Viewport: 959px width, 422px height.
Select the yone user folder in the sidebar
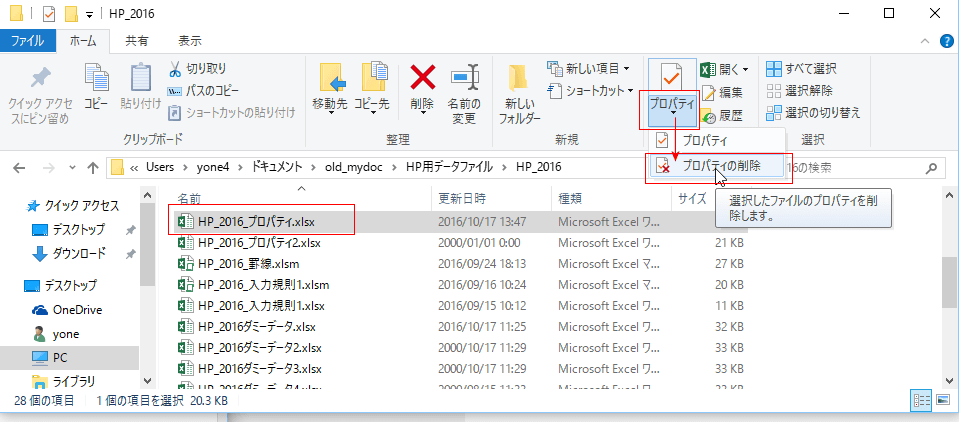click(x=56, y=334)
